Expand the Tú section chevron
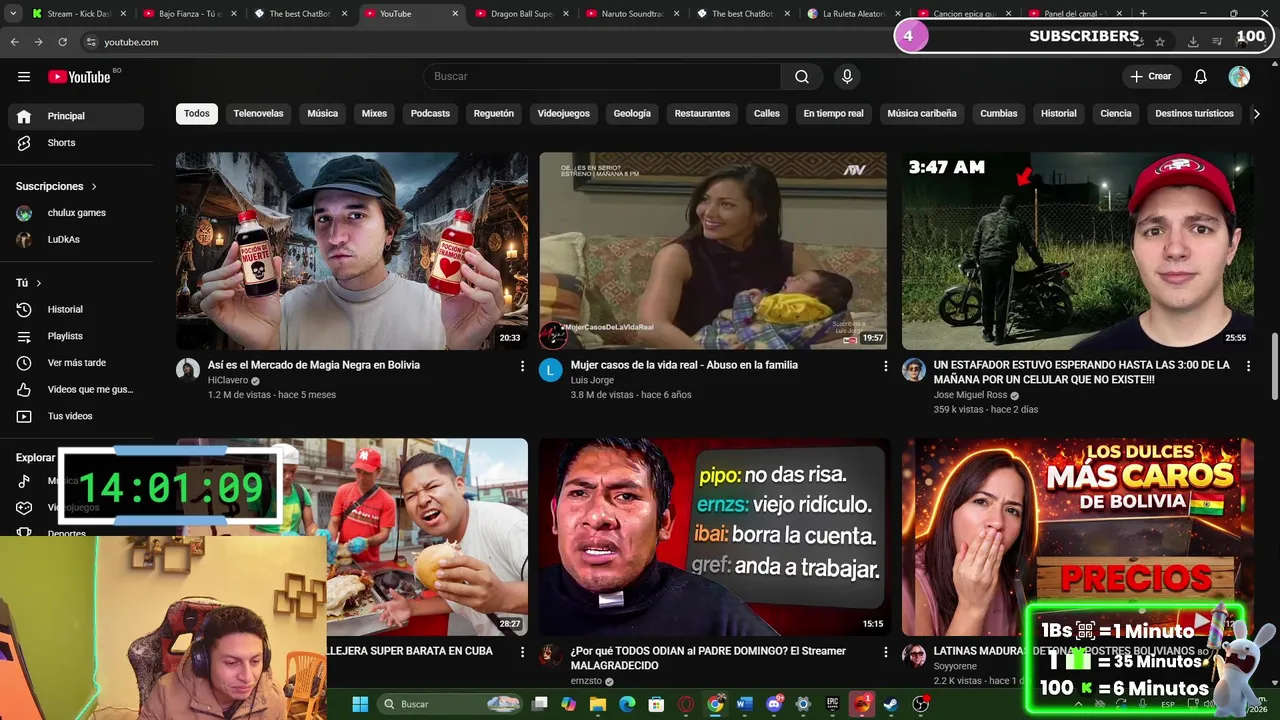The image size is (1280, 720). pos(39,283)
